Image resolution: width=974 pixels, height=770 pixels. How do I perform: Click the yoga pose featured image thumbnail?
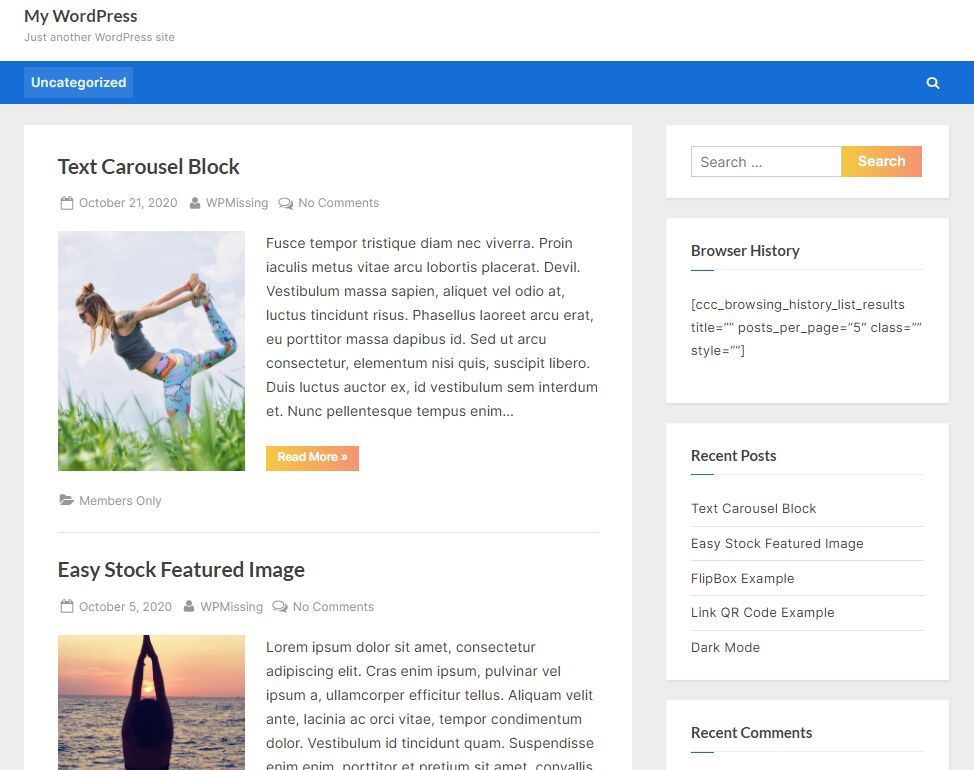151,350
